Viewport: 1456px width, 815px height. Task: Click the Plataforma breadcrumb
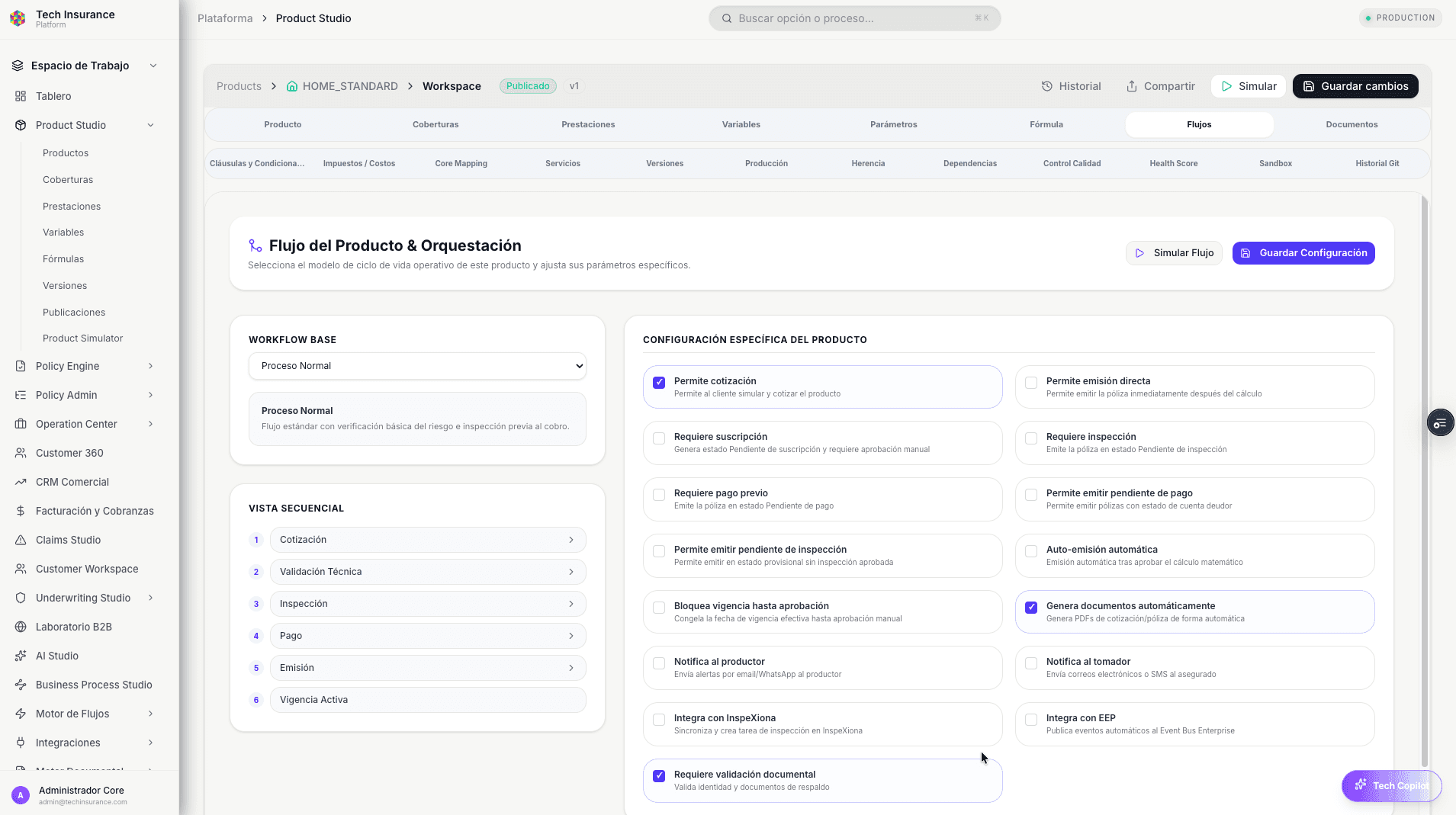[225, 18]
